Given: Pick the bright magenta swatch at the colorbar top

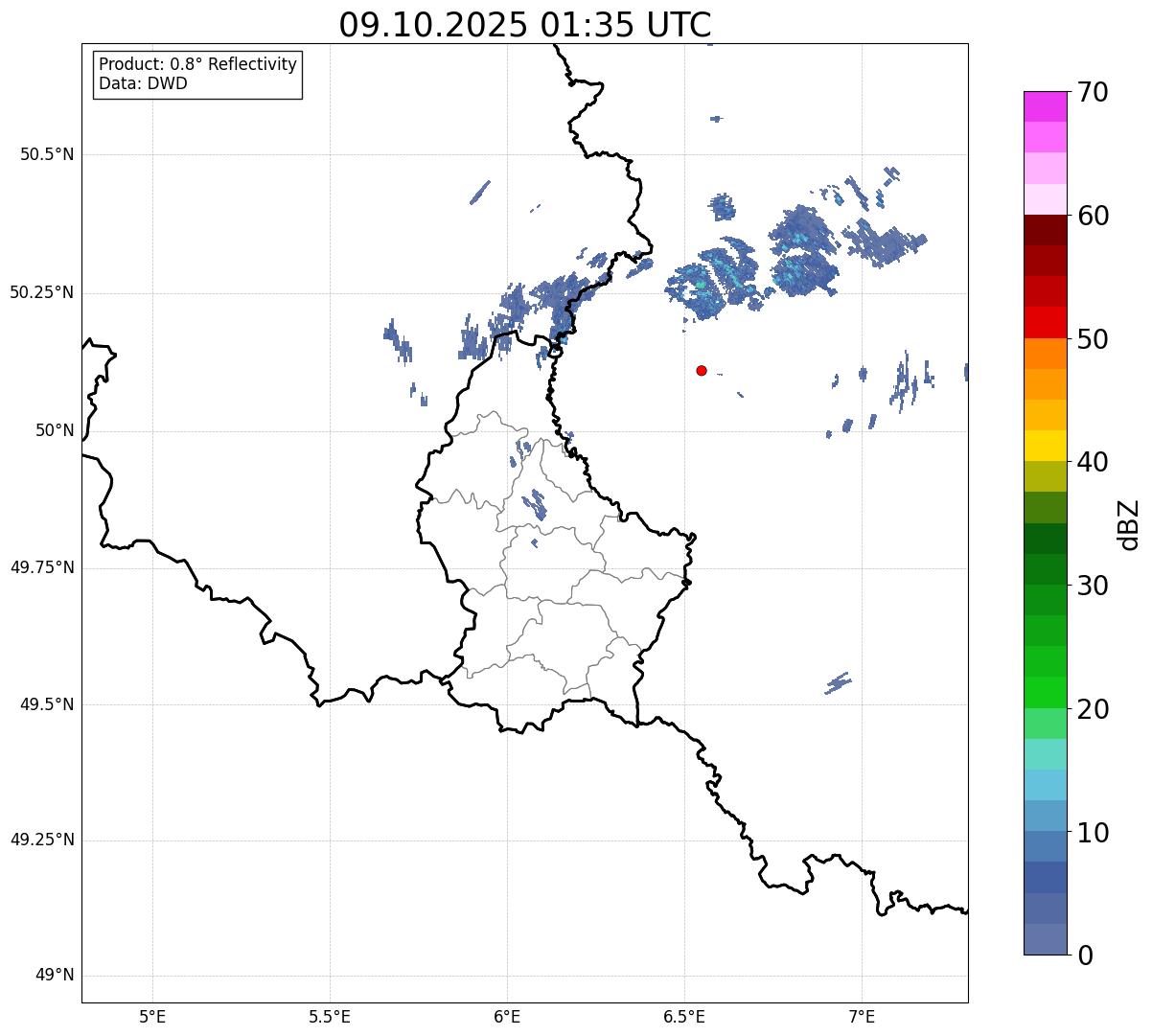Looking at the screenshot, I should (x=1045, y=106).
